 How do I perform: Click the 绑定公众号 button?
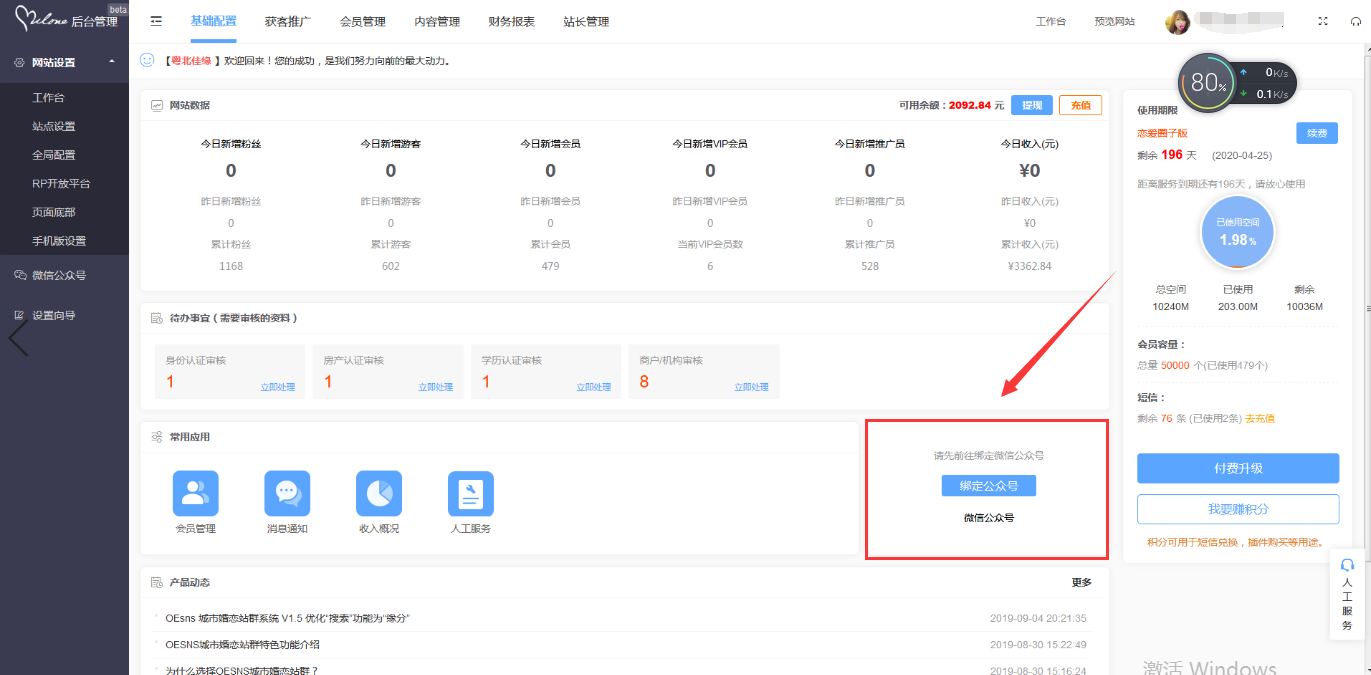point(989,486)
